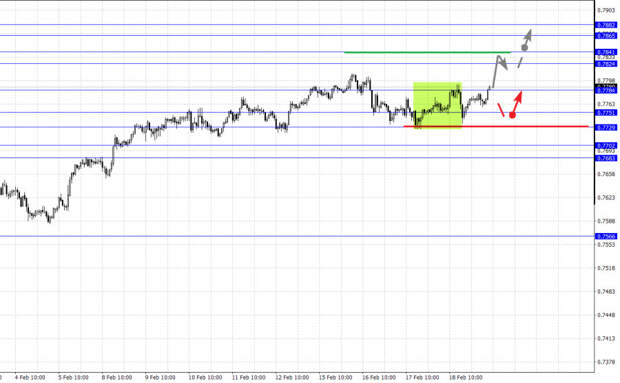Click the 0.7903 price scale value
Viewport: 620px width, 383px height.
(606, 10)
